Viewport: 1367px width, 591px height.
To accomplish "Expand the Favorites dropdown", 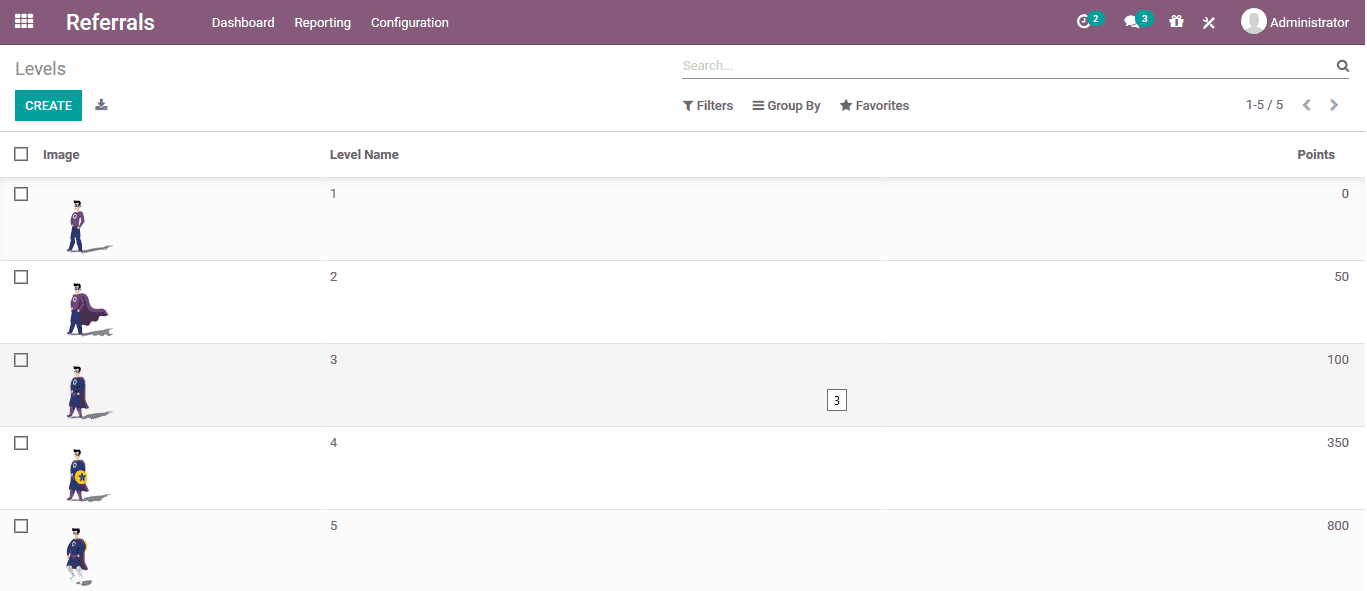I will (x=875, y=106).
